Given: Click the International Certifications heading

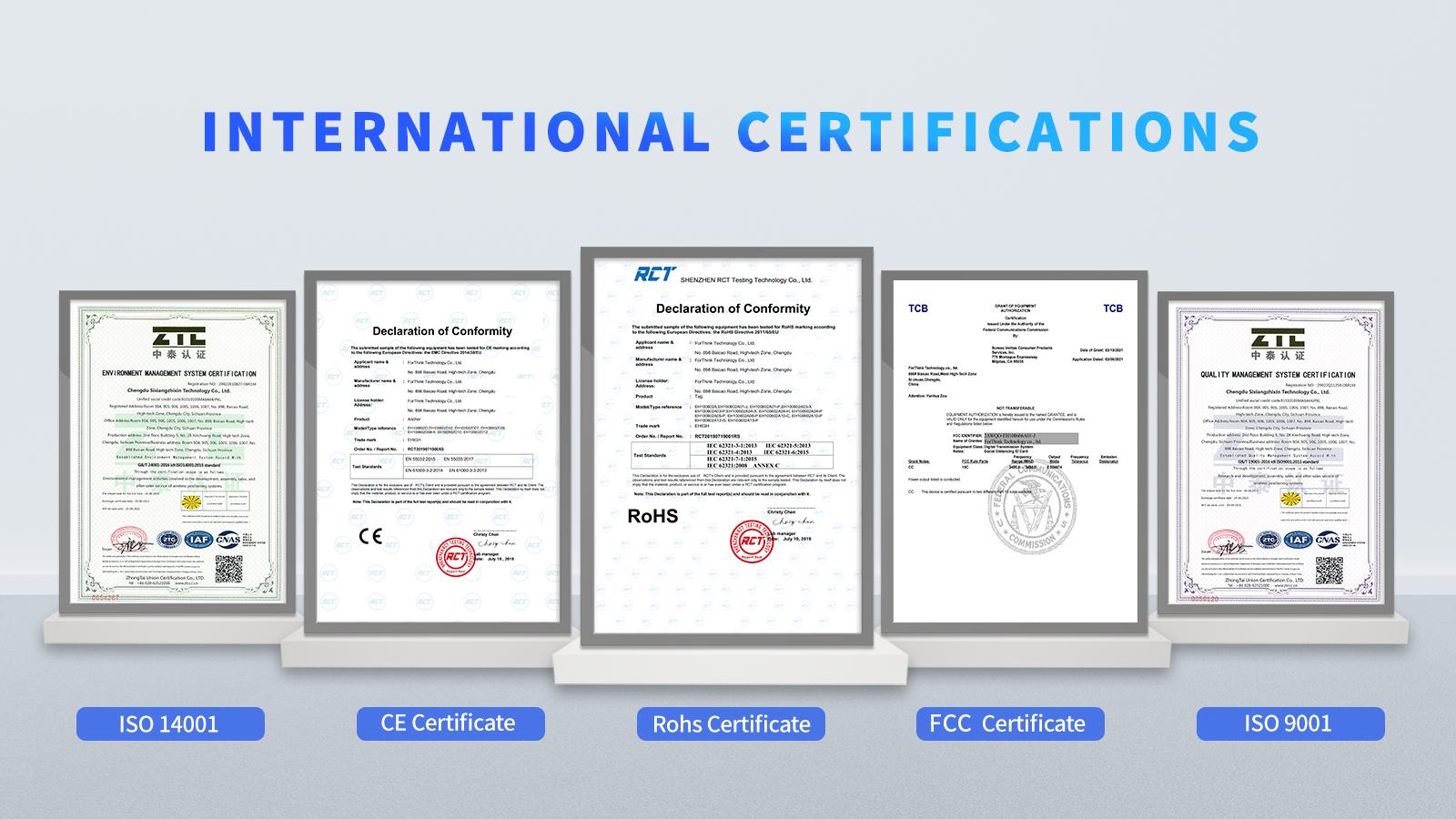Looking at the screenshot, I should point(730,132).
